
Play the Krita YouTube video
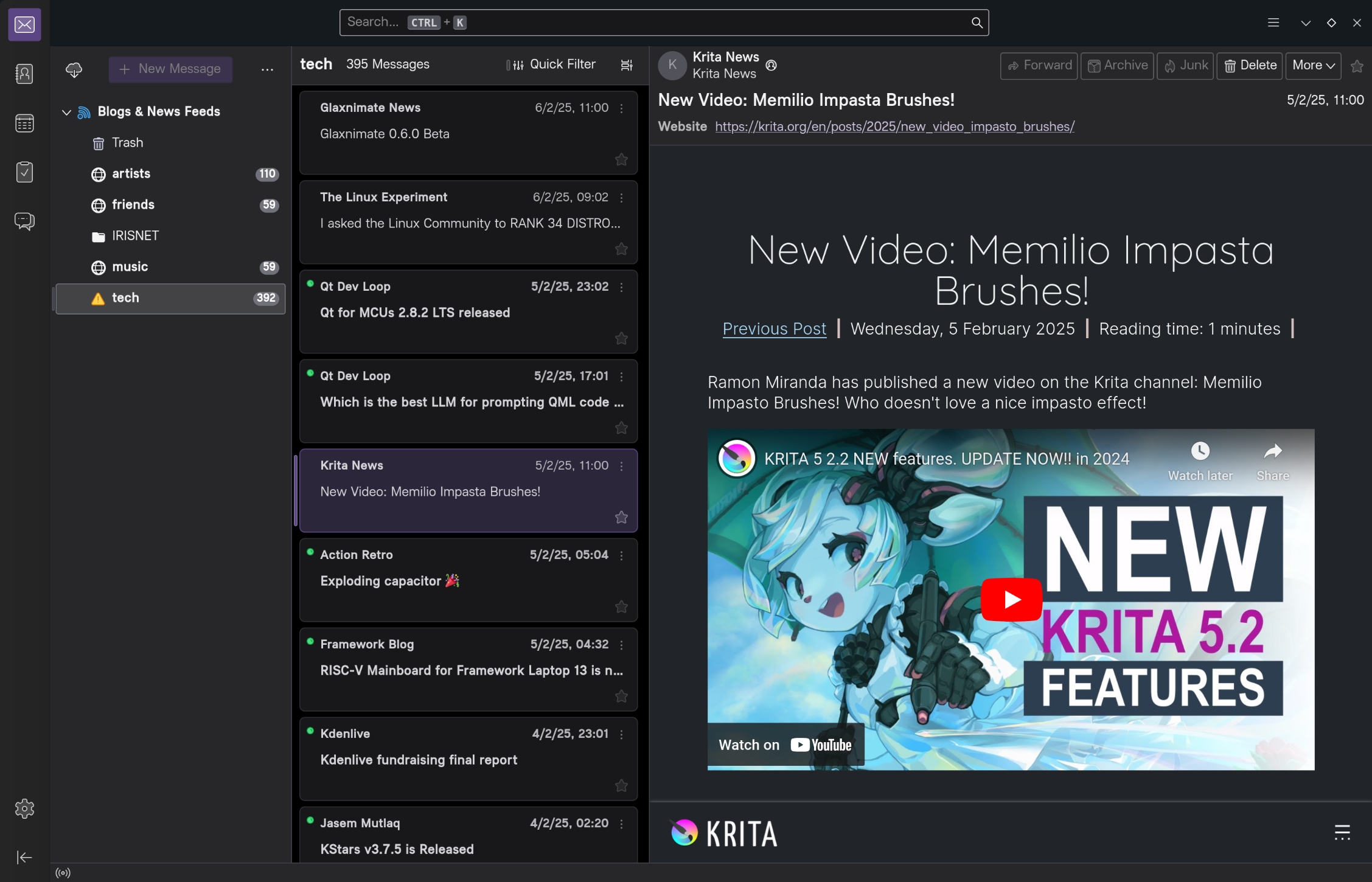pyautogui.click(x=1011, y=599)
